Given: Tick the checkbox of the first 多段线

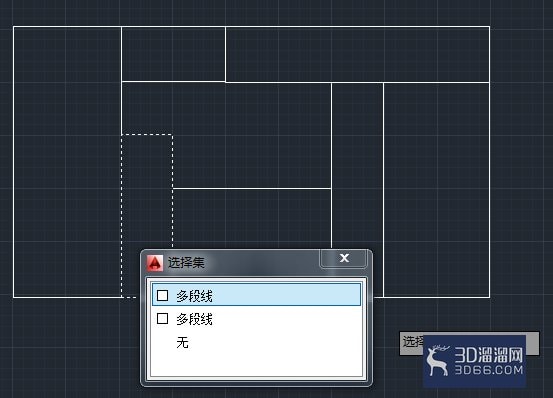Looking at the screenshot, I should click(162, 295).
